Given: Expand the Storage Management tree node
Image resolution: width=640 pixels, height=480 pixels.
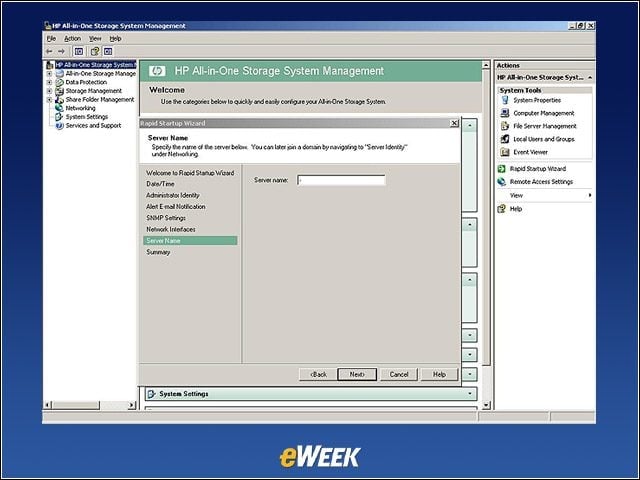Looking at the screenshot, I should tap(49, 91).
